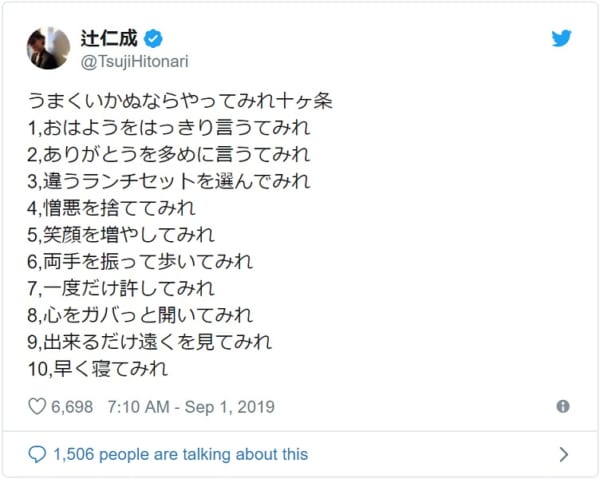Click line 1 about おはよう
Viewport: 600px width, 479px height.
coord(169,128)
